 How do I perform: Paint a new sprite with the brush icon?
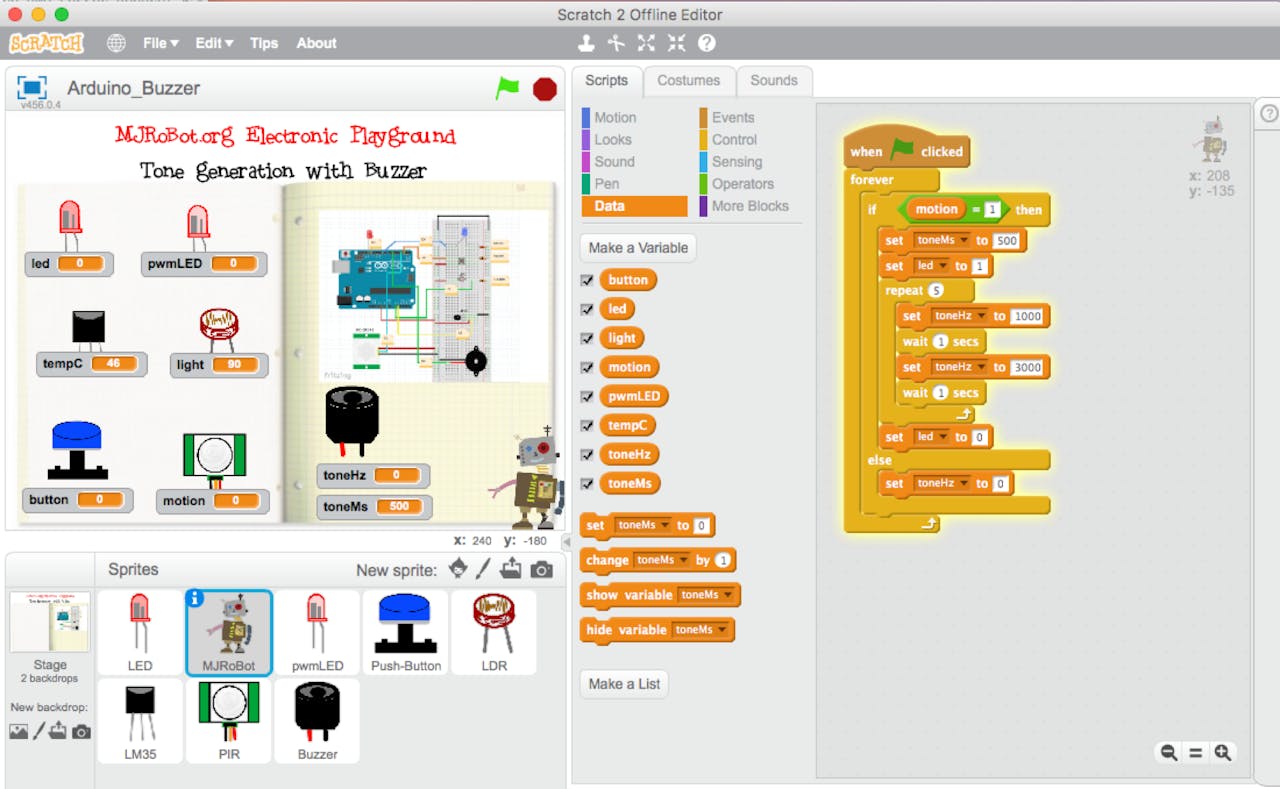483,569
